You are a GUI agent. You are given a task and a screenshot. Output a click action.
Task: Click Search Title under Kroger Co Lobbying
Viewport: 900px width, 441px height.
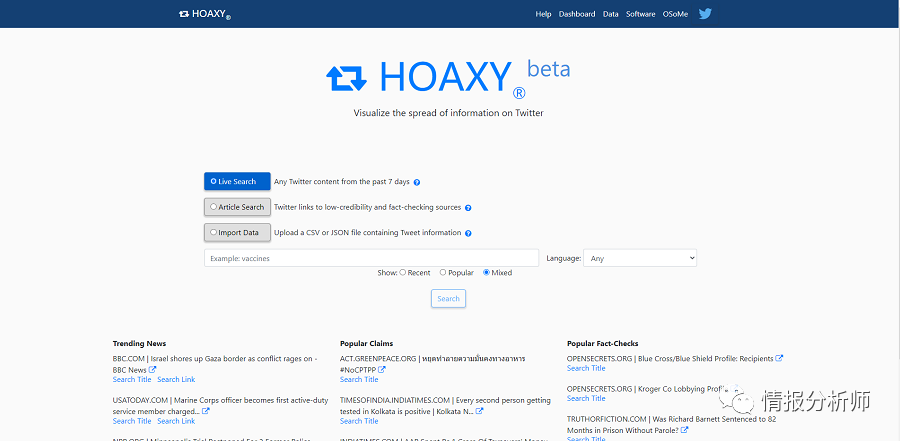coord(586,399)
